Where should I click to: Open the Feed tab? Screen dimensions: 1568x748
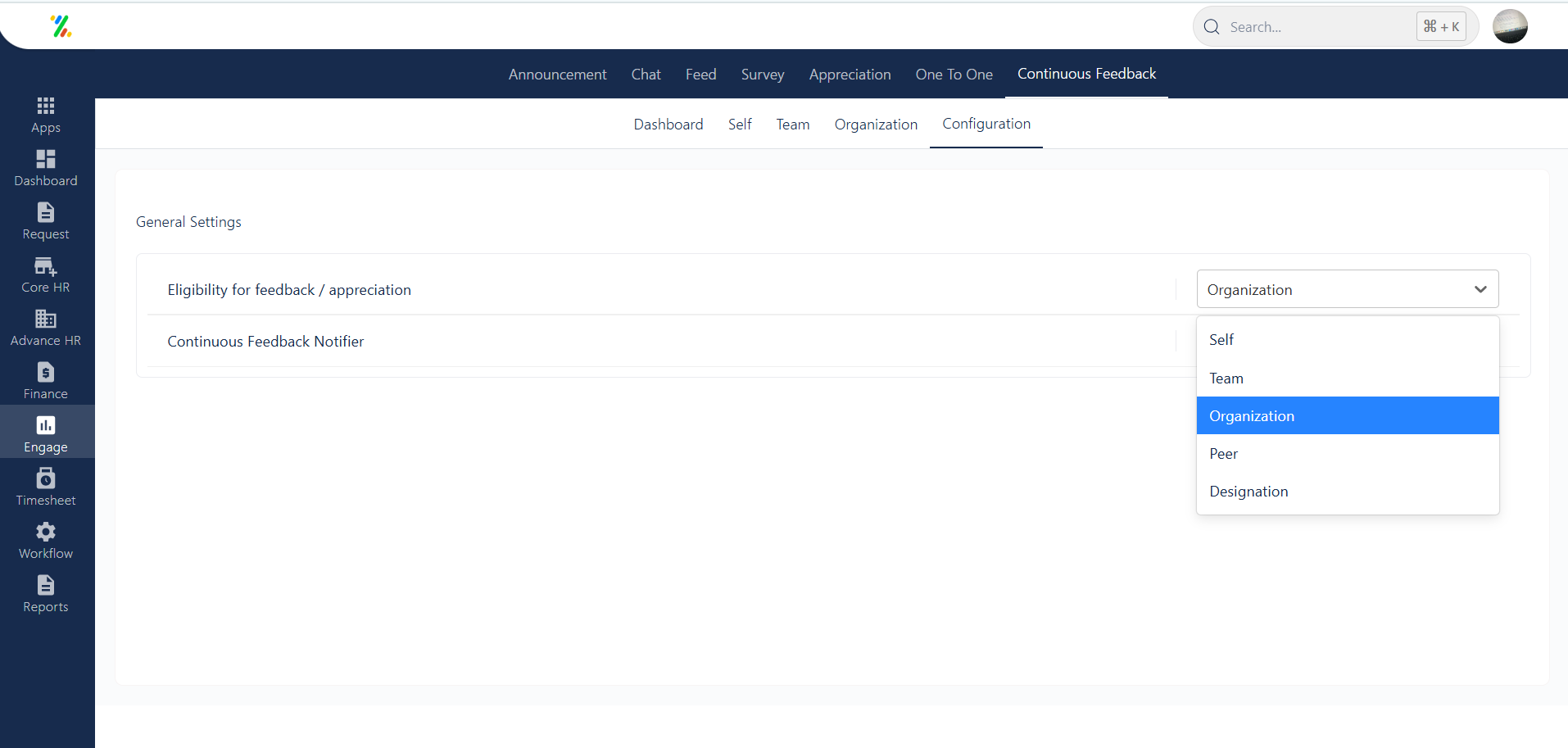[700, 75]
